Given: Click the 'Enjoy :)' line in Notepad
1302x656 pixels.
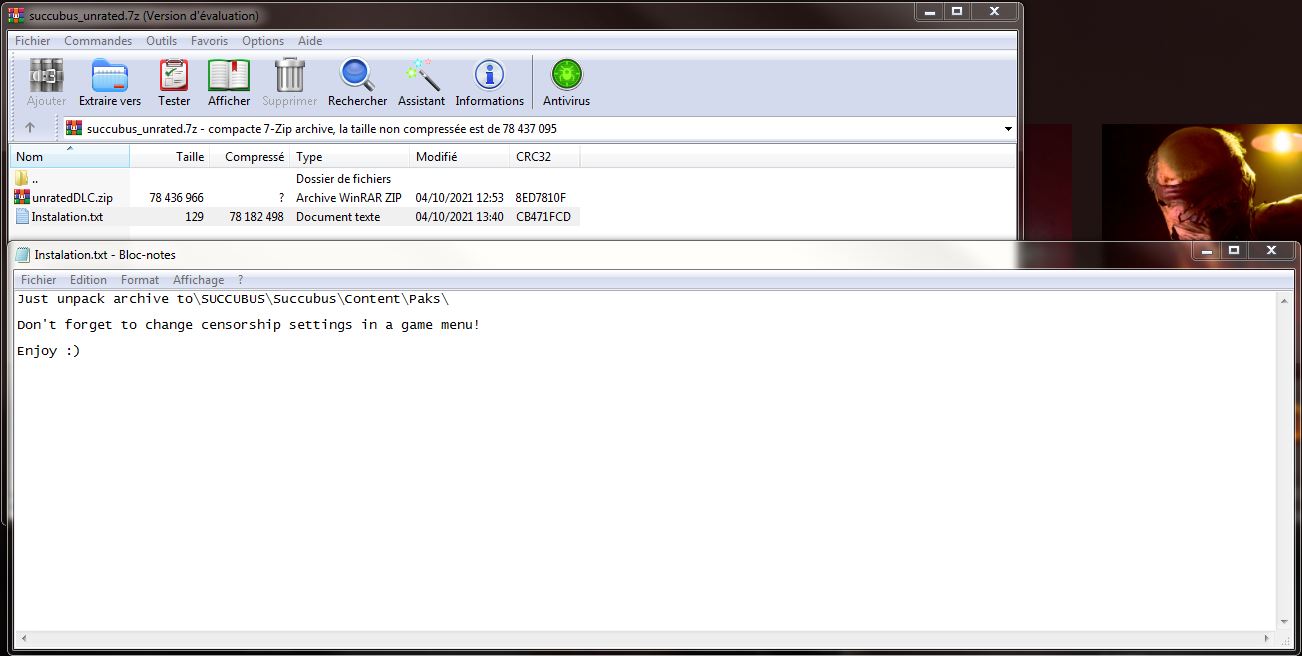Looking at the screenshot, I should (x=48, y=351).
